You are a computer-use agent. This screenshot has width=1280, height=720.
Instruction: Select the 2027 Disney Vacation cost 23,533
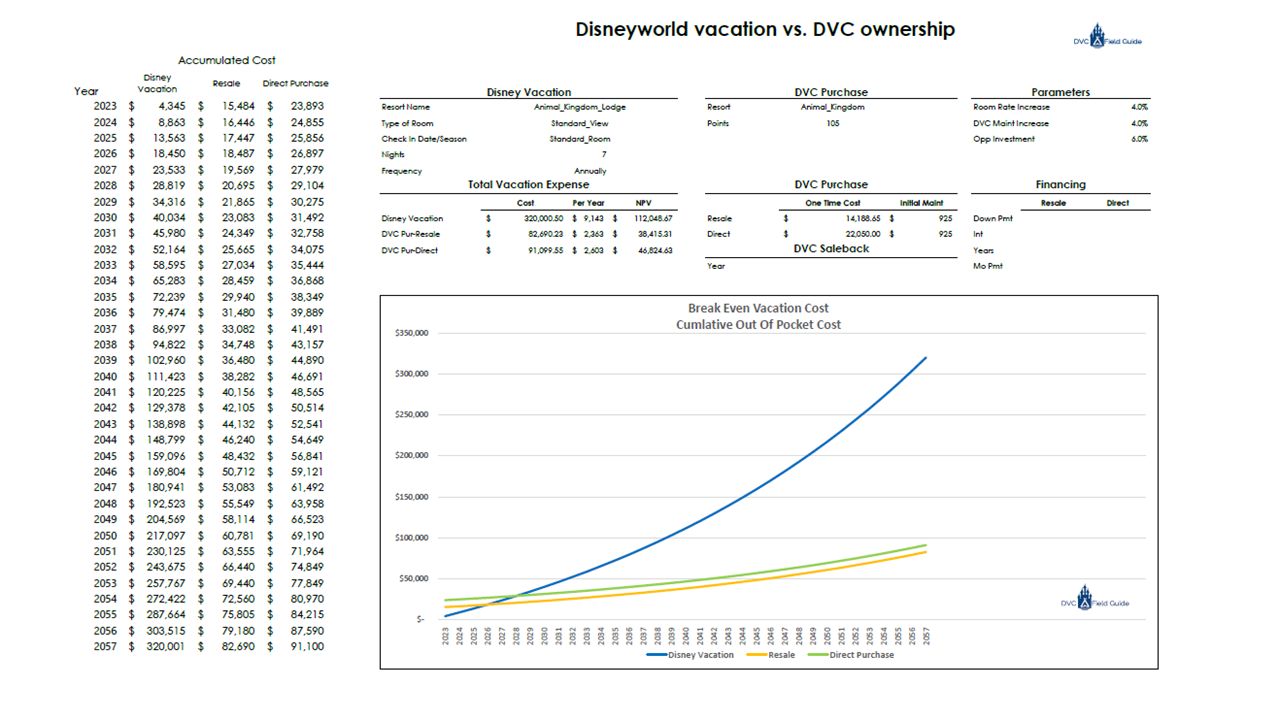pyautogui.click(x=167, y=170)
